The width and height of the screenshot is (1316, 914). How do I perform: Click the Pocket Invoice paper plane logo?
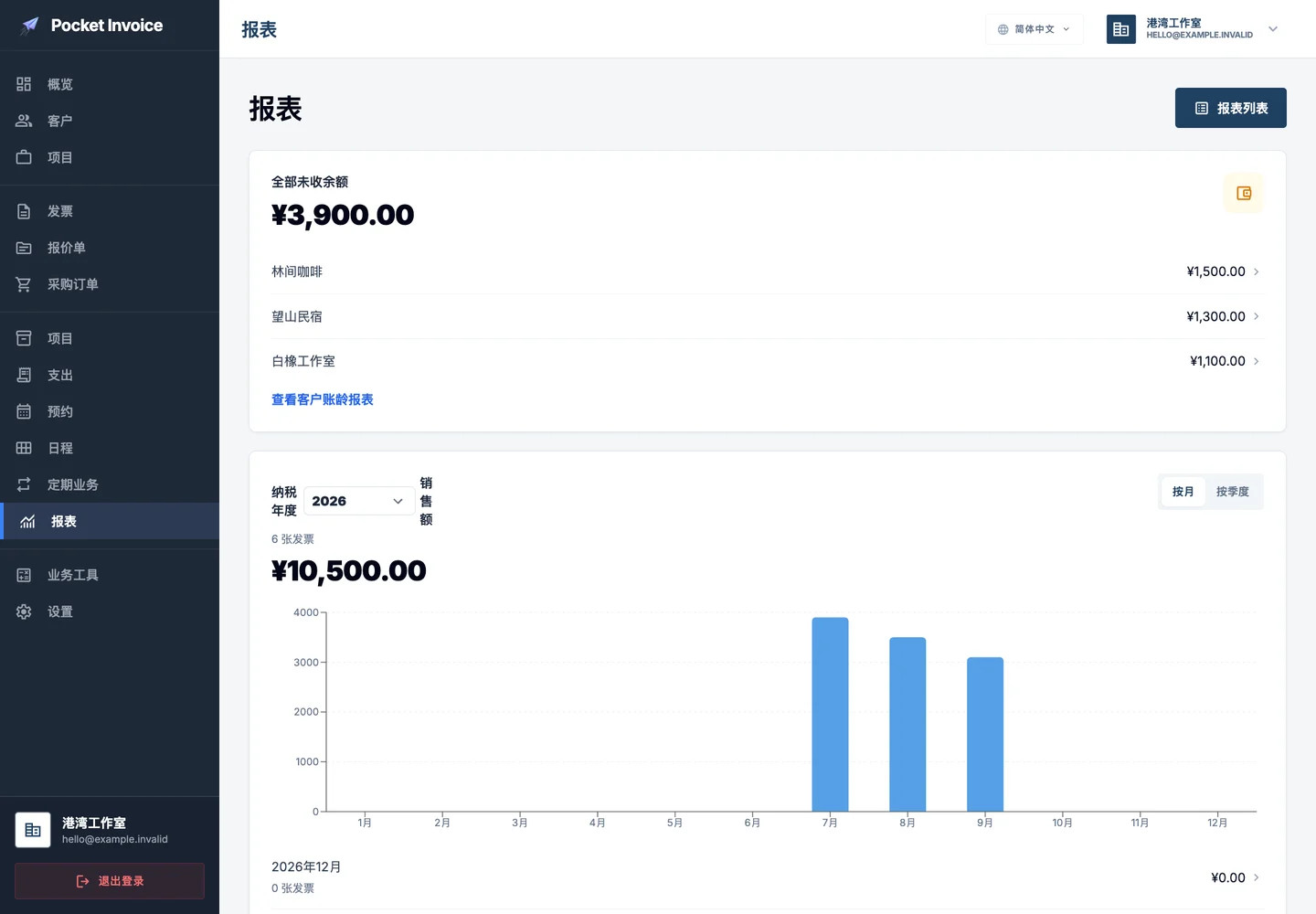tap(30, 26)
